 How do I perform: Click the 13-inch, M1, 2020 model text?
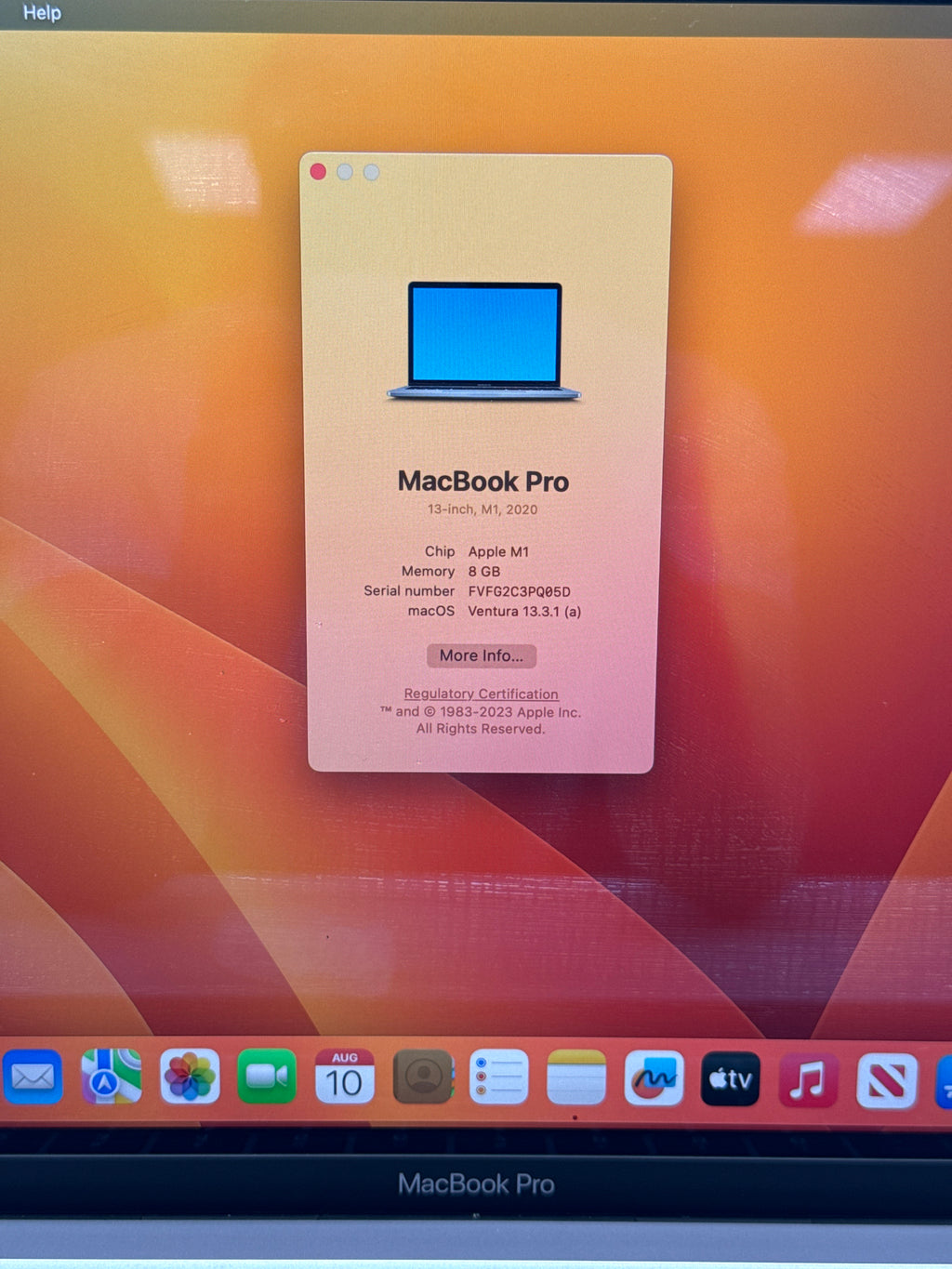[483, 509]
